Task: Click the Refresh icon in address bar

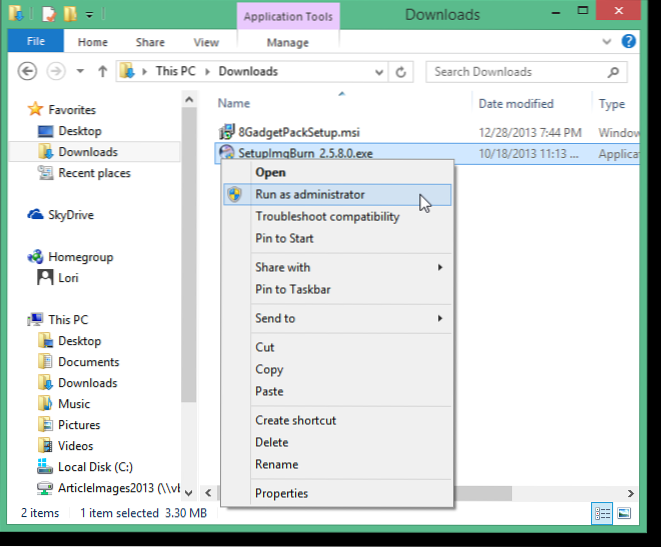Action: [x=401, y=72]
